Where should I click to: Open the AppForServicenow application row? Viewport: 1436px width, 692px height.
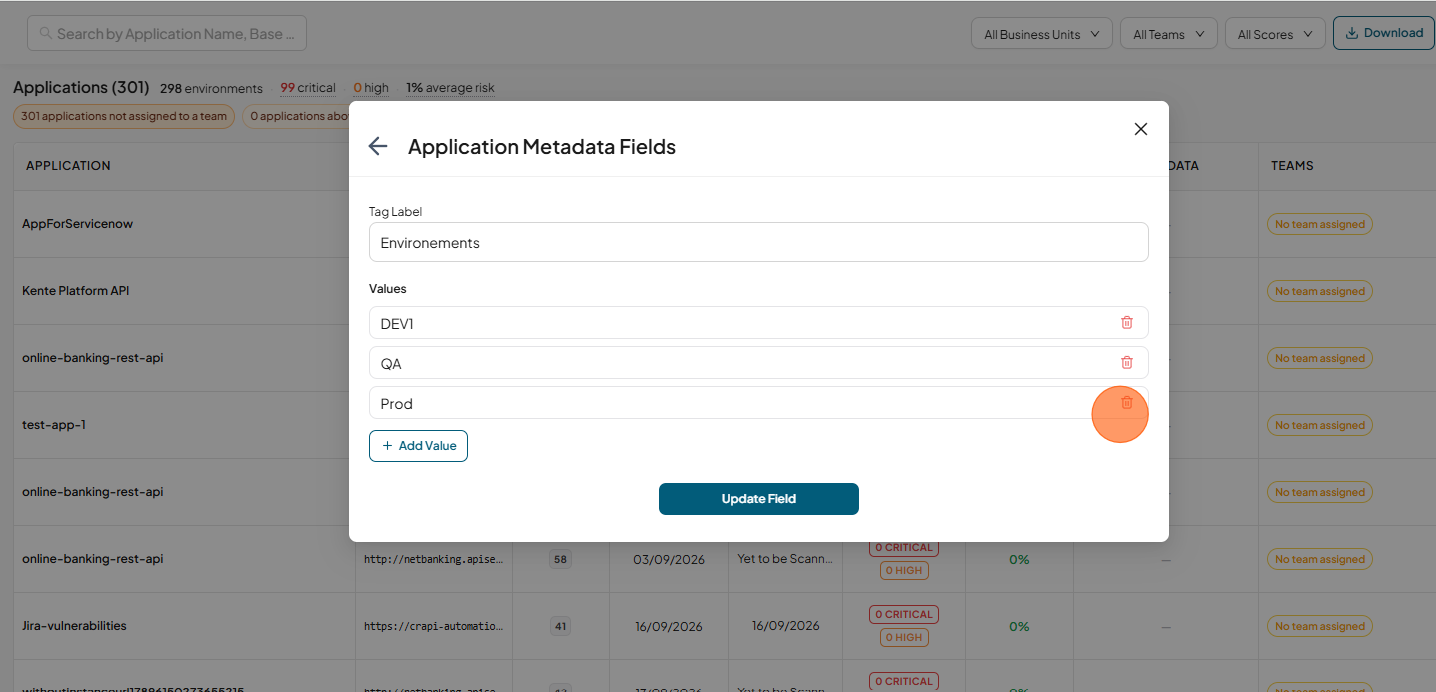coord(77,224)
